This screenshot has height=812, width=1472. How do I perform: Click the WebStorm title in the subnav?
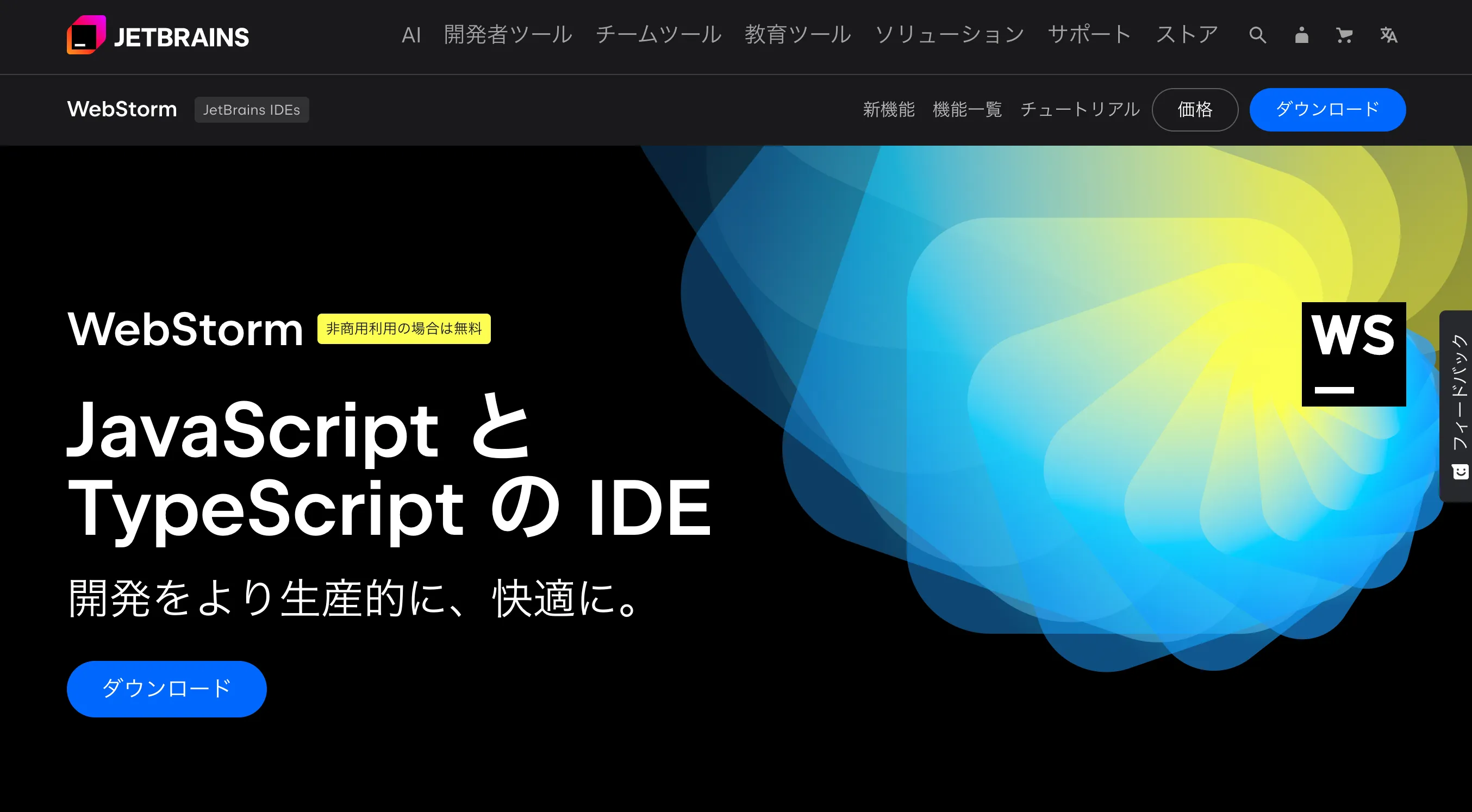click(x=122, y=109)
